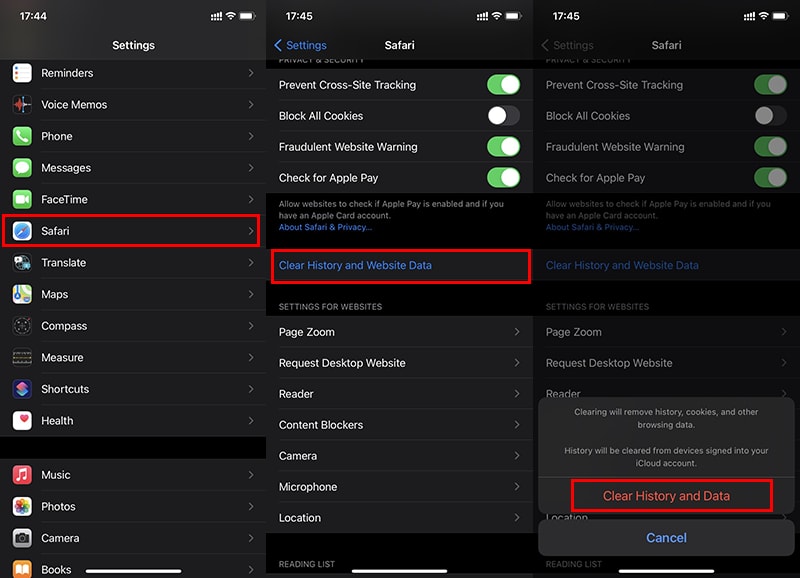This screenshot has height=578, width=800.
Task: Toggle Check for Apple Pay in middle screen
Action: (504, 178)
